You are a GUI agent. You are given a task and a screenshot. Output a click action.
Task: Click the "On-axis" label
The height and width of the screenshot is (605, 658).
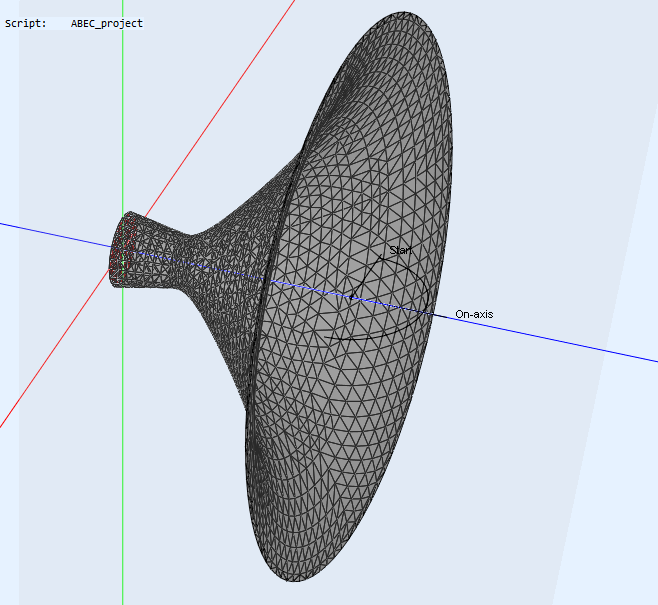pos(474,314)
